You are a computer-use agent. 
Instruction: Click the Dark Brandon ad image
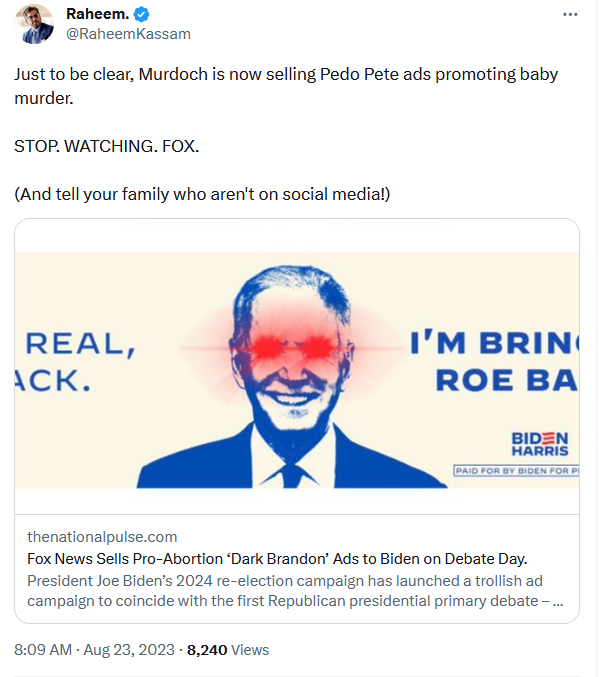(296, 370)
